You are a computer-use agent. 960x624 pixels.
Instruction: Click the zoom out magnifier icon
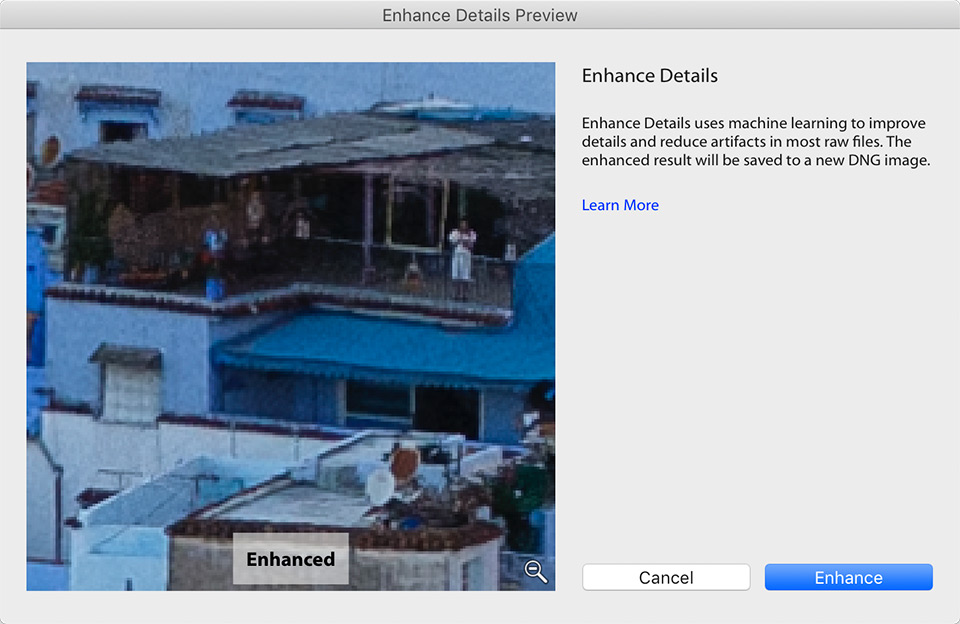point(536,572)
